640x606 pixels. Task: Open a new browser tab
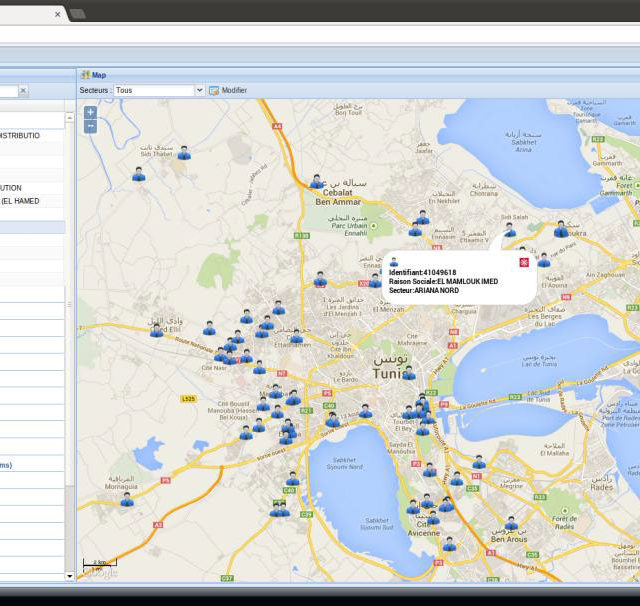(x=78, y=14)
